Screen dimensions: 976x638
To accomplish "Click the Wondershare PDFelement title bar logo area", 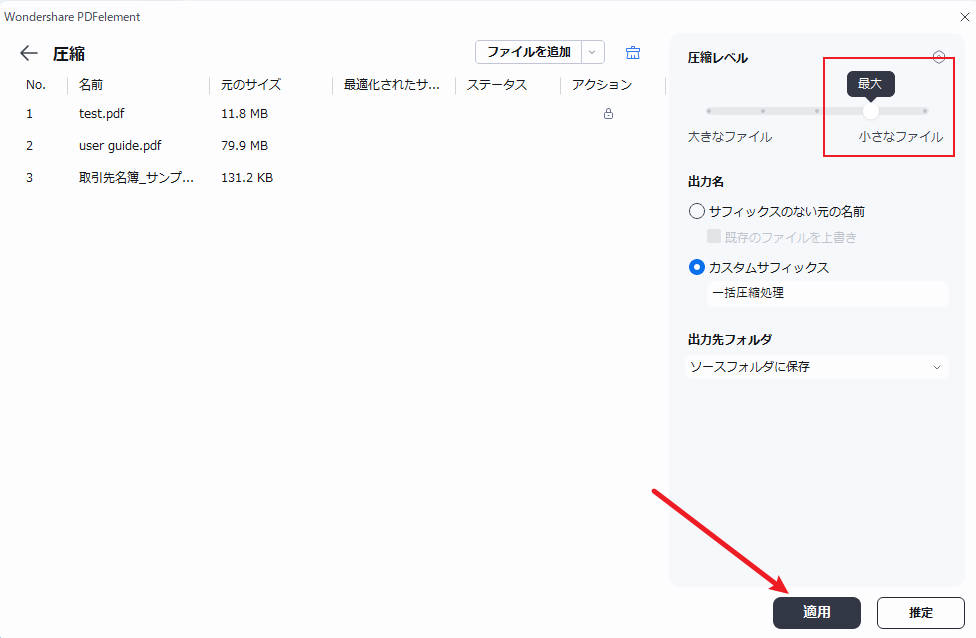I will pyautogui.click(x=73, y=16).
